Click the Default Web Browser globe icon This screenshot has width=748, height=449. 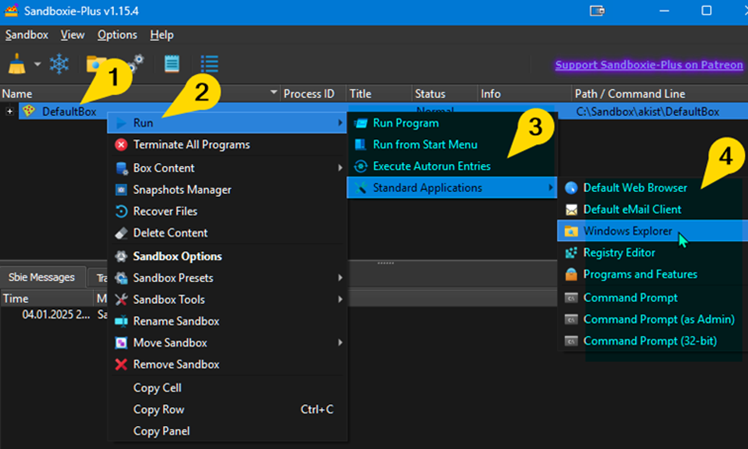click(571, 188)
